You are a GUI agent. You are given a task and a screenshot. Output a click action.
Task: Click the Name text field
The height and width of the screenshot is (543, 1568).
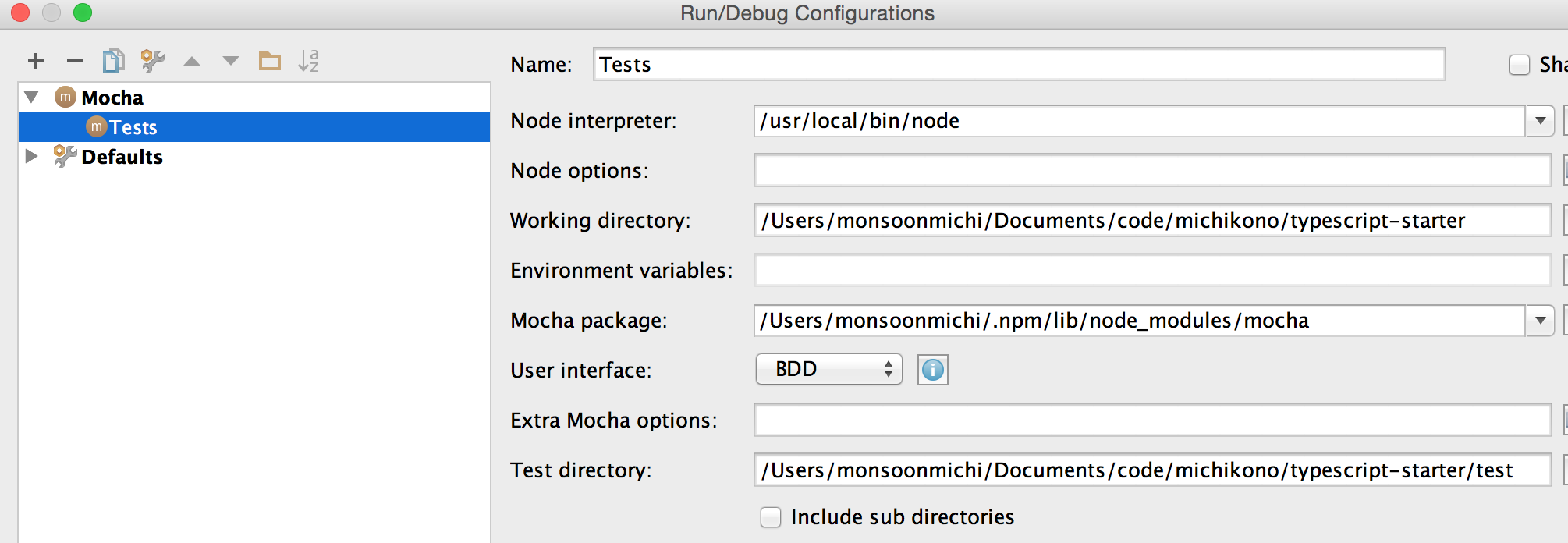[1018, 65]
